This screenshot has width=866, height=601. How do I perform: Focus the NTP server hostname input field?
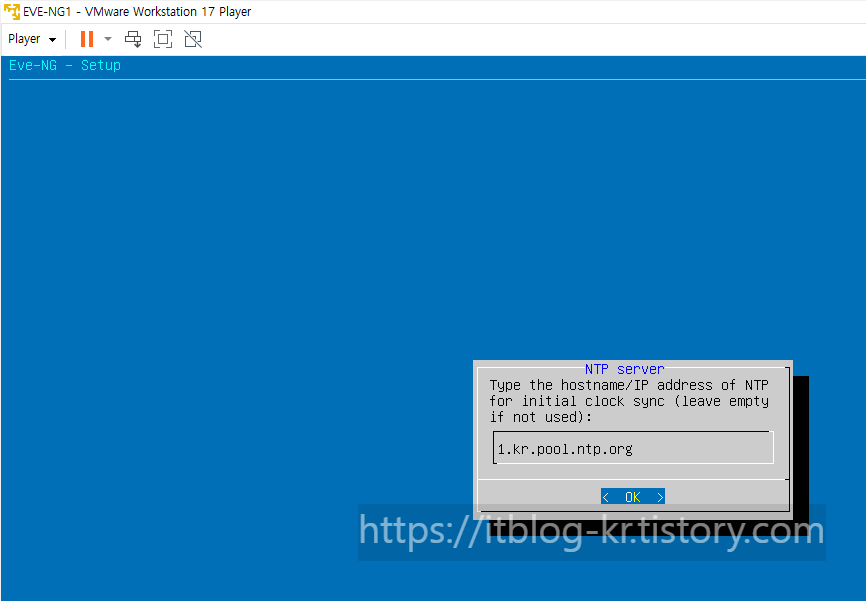(633, 448)
